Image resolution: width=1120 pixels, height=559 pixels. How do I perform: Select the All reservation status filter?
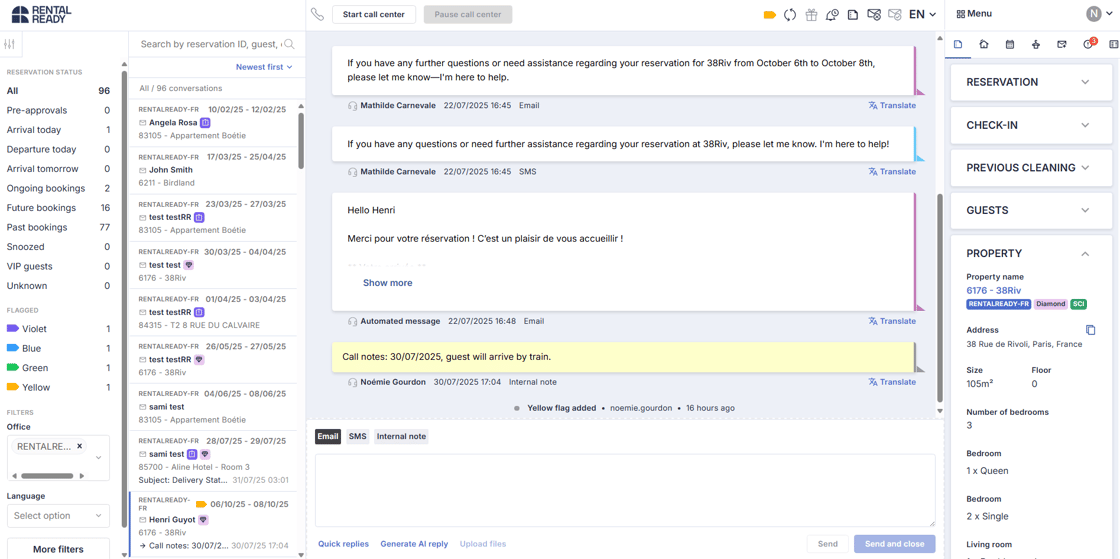(x=58, y=91)
